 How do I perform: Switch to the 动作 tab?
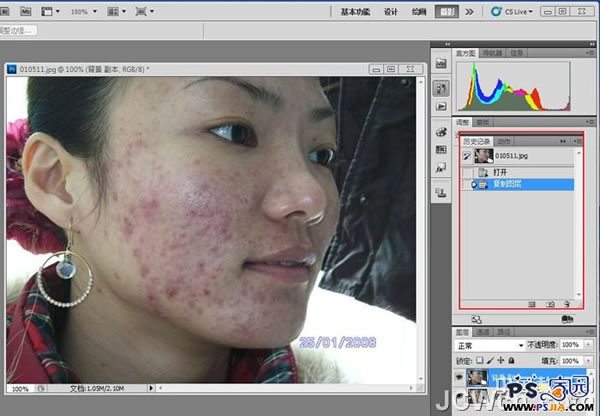503,141
